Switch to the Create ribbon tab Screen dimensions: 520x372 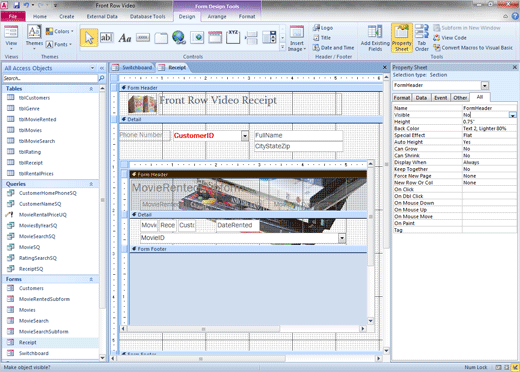click(x=67, y=16)
